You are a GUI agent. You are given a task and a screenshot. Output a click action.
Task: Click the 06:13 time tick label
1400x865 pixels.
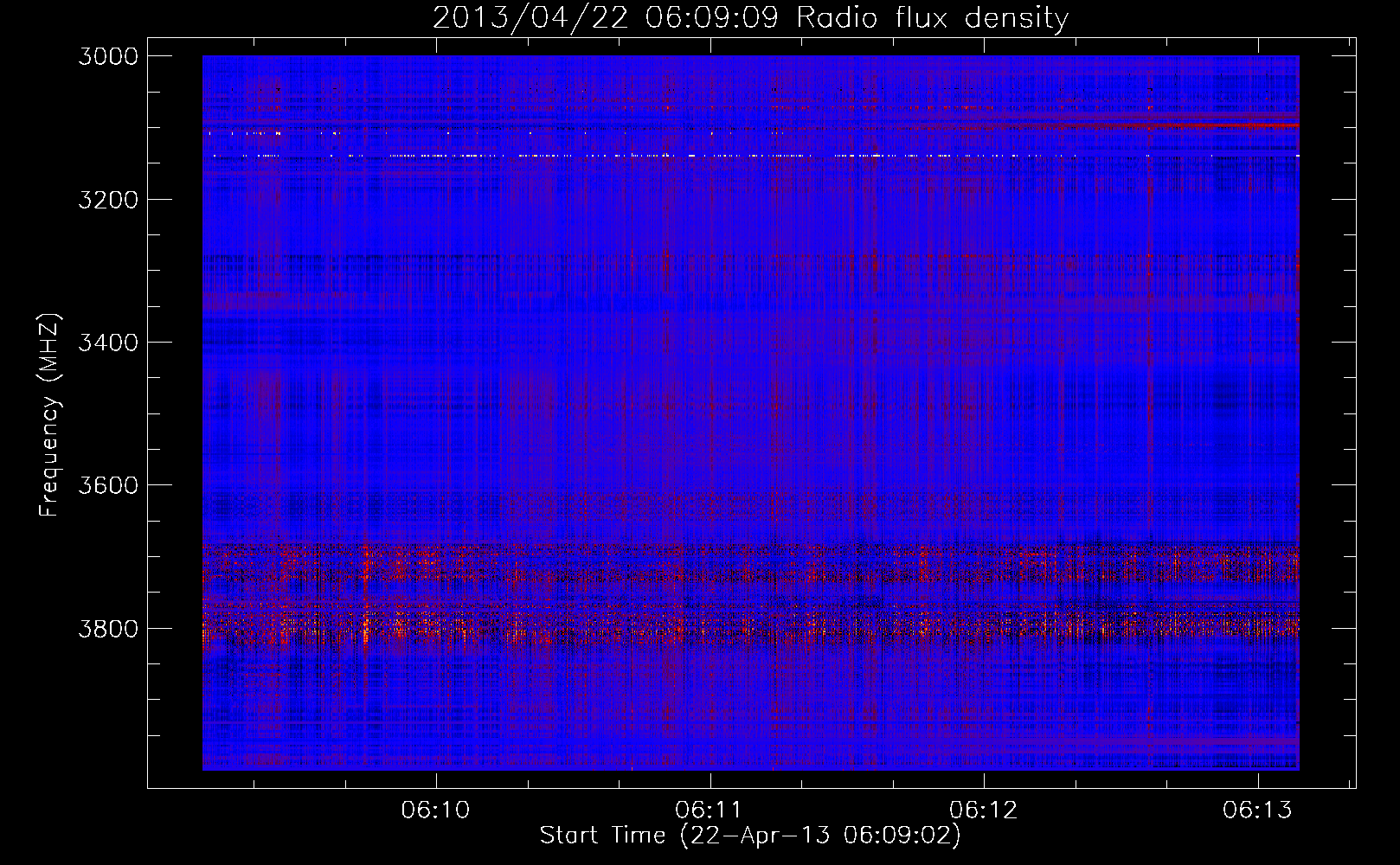1257,810
